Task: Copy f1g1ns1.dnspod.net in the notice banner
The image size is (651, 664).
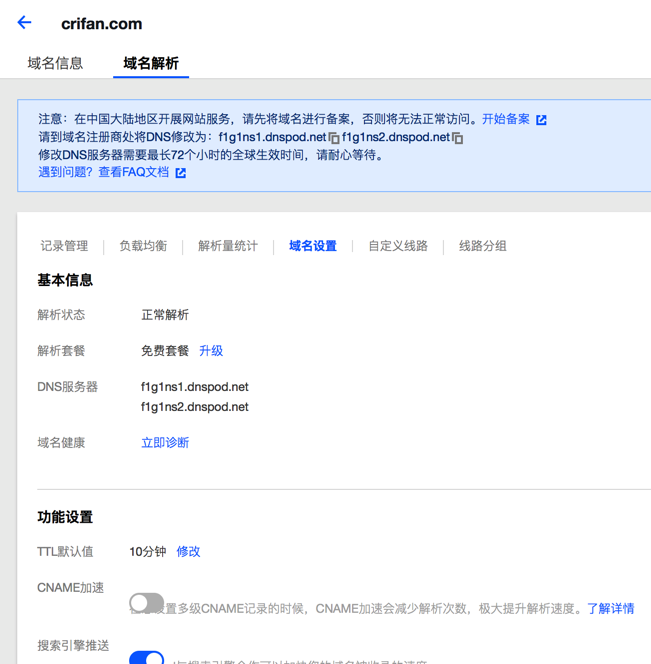Action: coord(334,138)
